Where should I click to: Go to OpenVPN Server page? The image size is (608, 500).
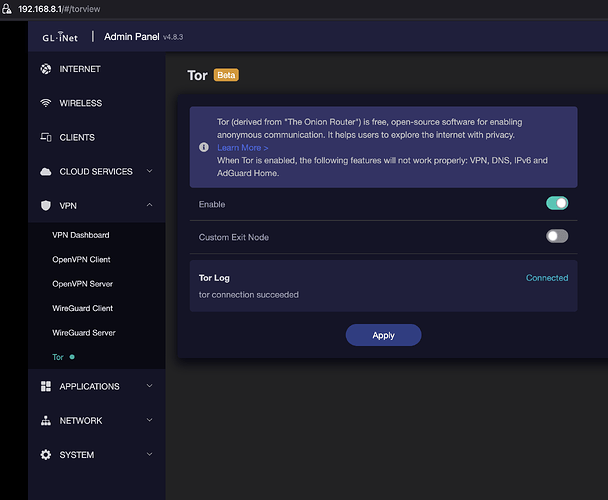[83, 284]
